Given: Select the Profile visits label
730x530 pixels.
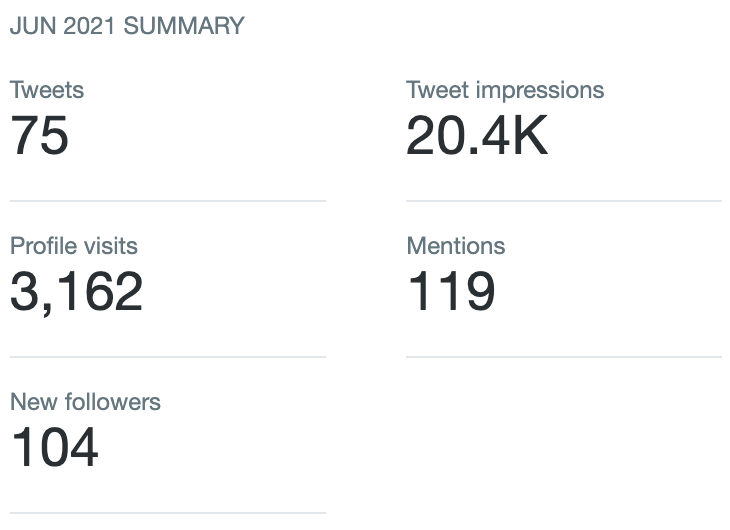Looking at the screenshot, I should 74,245.
